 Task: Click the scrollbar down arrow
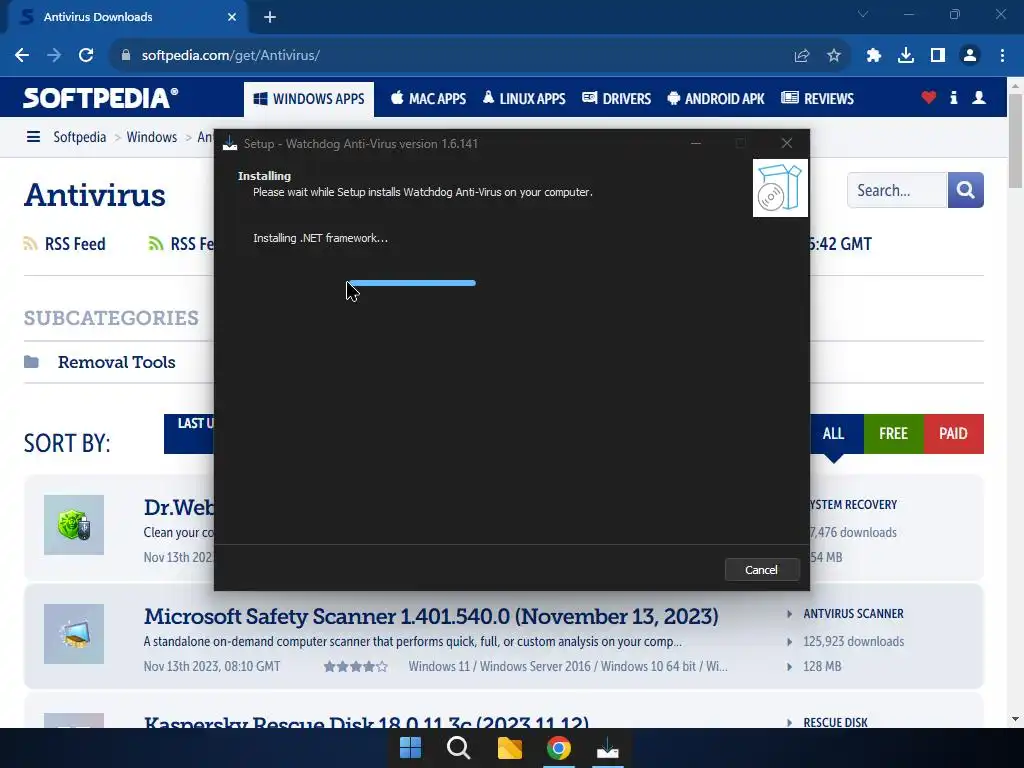1016,720
